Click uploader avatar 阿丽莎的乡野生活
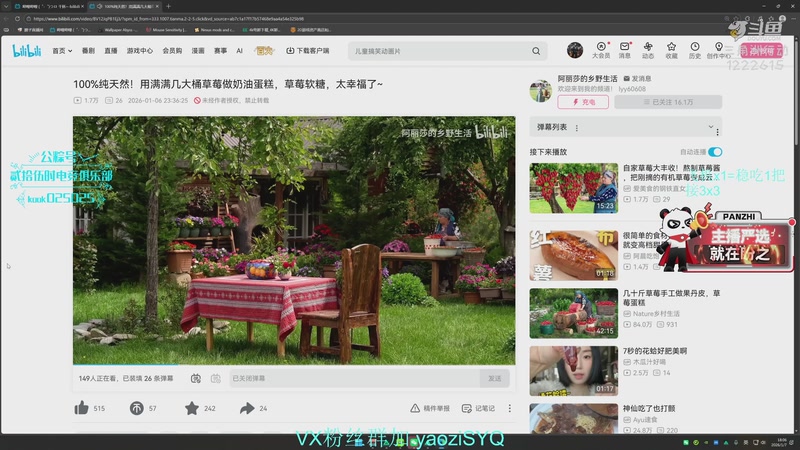The width and height of the screenshot is (800, 450). (x=541, y=90)
